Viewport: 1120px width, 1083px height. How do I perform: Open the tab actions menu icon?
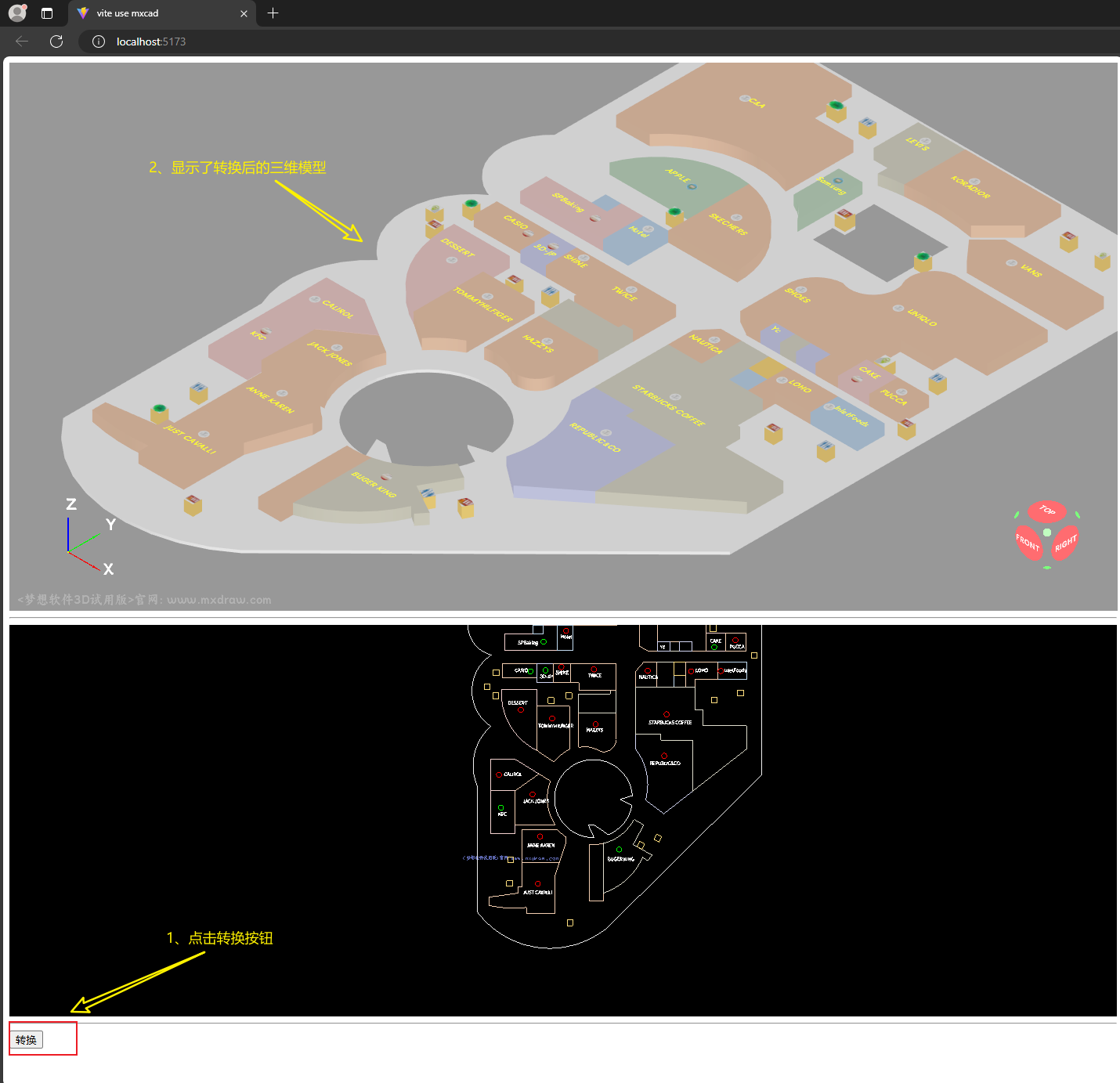pos(47,13)
